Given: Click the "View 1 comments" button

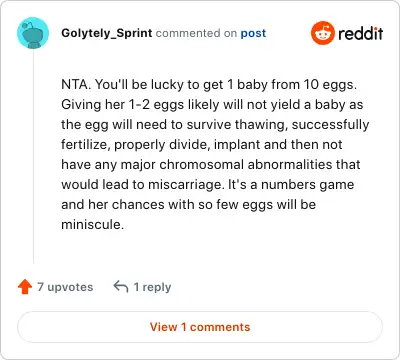Looking at the screenshot, I should pyautogui.click(x=200, y=327).
